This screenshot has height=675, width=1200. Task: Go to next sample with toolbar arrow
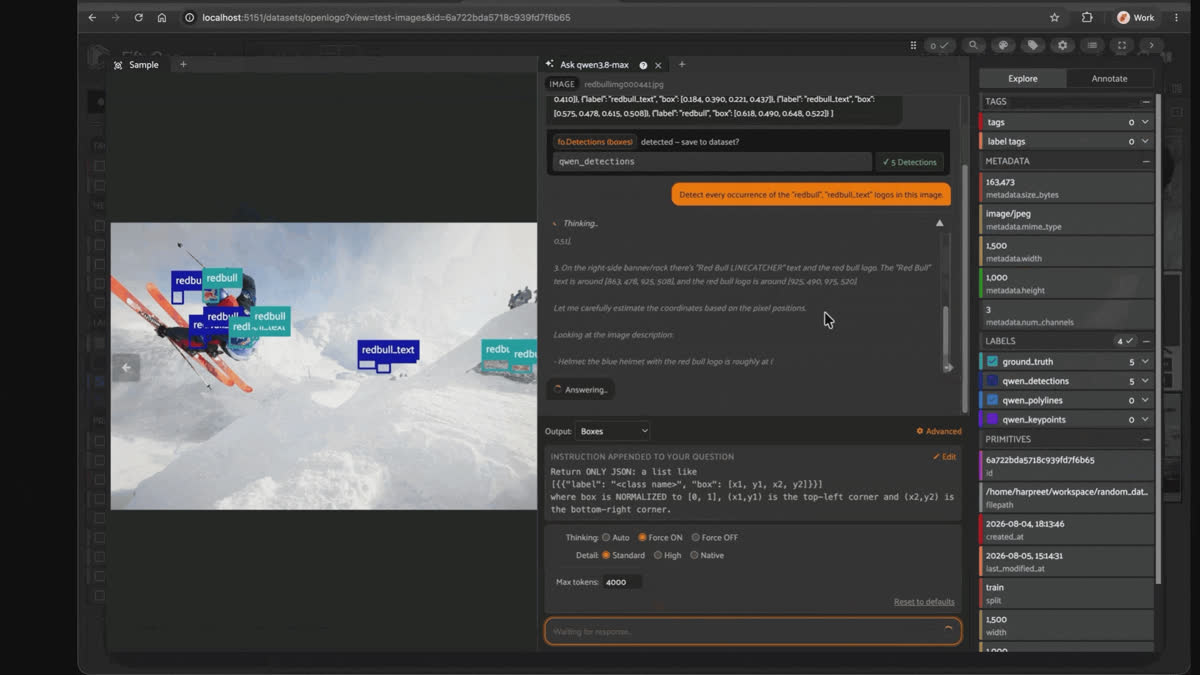(1152, 45)
